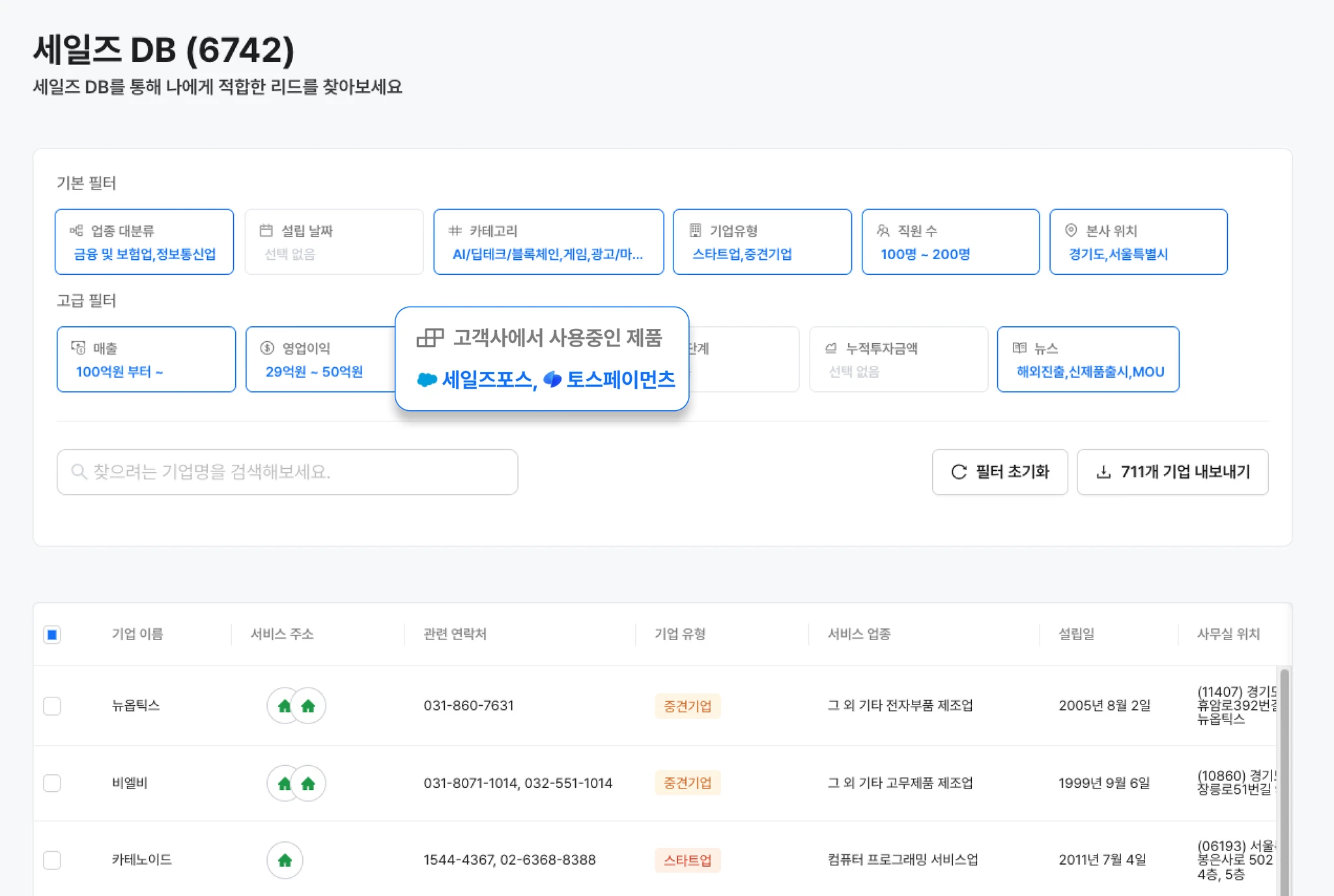Viewport: 1334px width, 896px height.
Task: Click the 설립일 column header
Action: 1076,634
